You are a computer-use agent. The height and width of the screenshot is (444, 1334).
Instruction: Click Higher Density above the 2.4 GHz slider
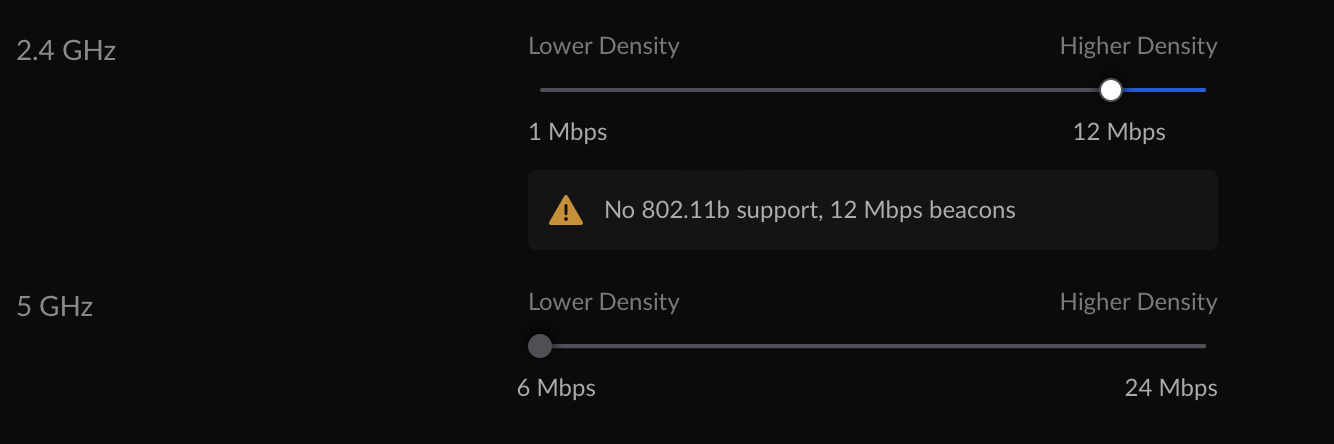point(1138,46)
